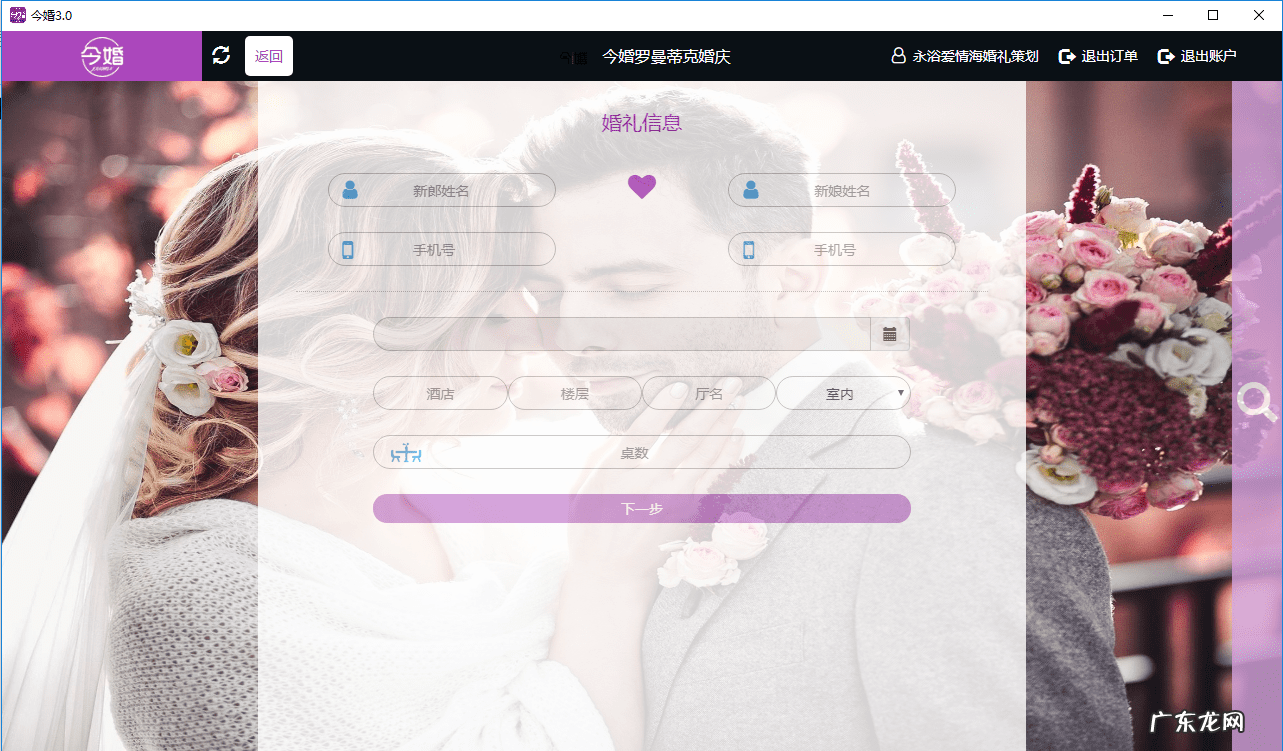Click the phone icon next to bride's 手机号
Viewport: 1283px width, 751px height.
tap(749, 249)
